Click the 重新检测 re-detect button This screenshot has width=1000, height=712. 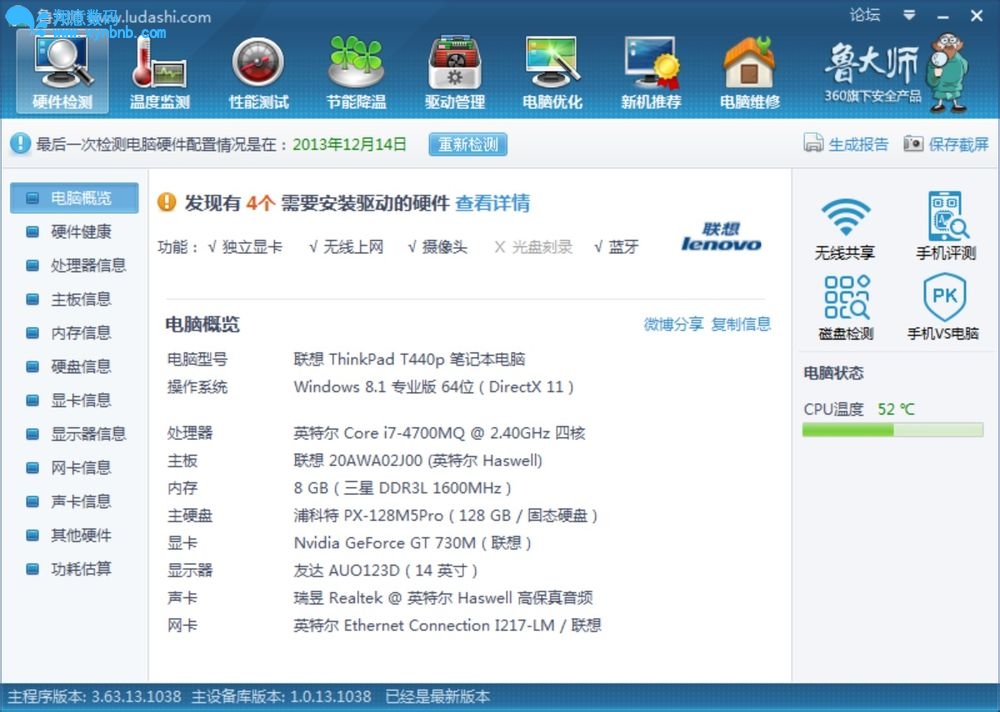click(468, 144)
